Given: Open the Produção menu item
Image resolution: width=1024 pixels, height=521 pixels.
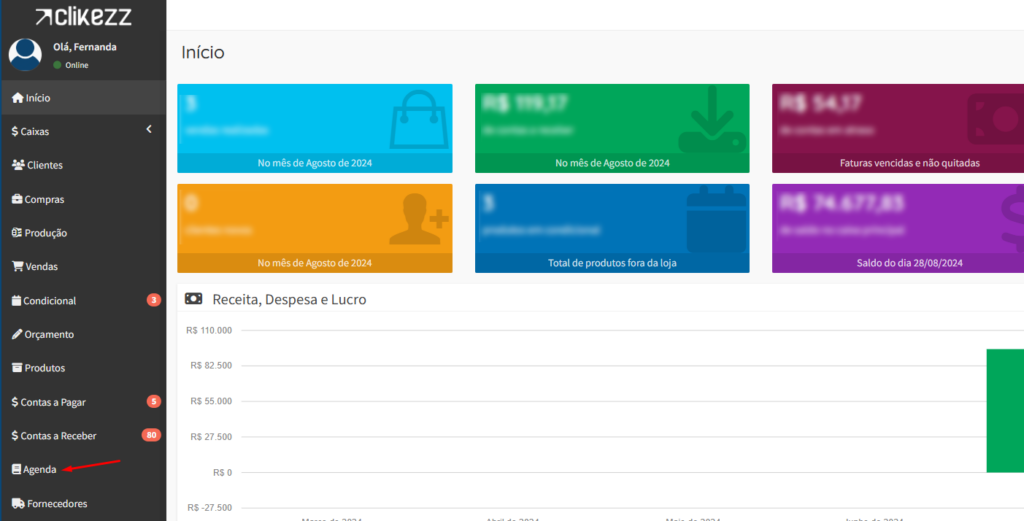Looking at the screenshot, I should [45, 233].
